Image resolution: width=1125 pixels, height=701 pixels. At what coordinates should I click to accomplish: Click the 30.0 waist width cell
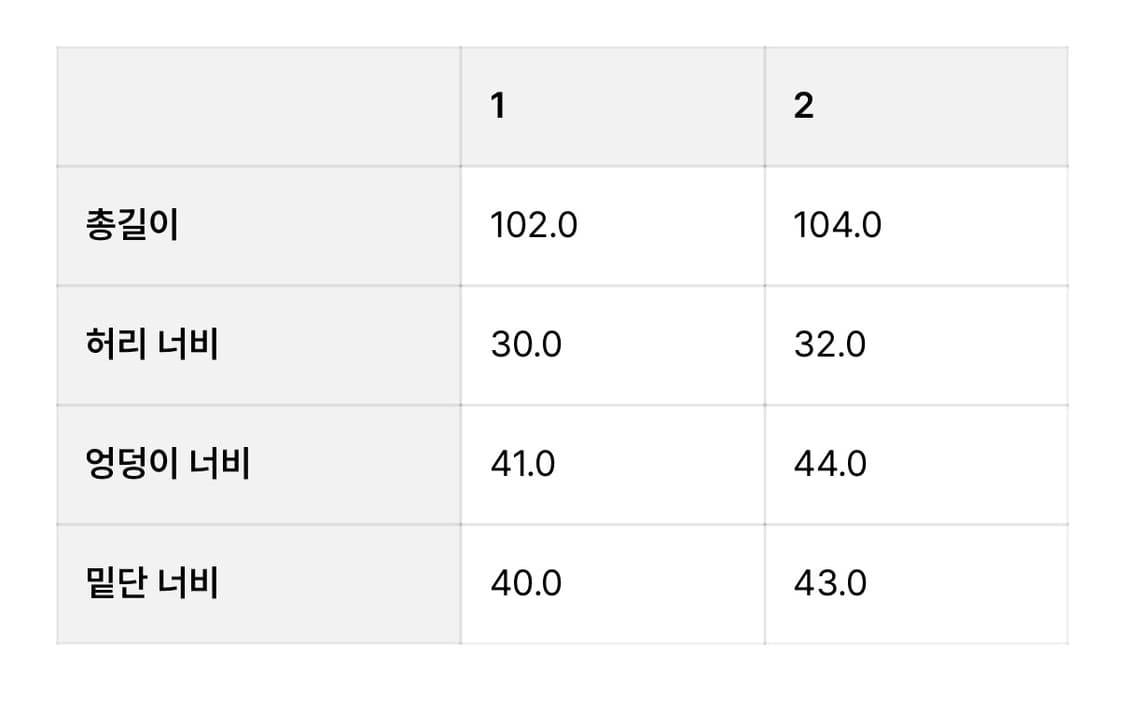(526, 345)
